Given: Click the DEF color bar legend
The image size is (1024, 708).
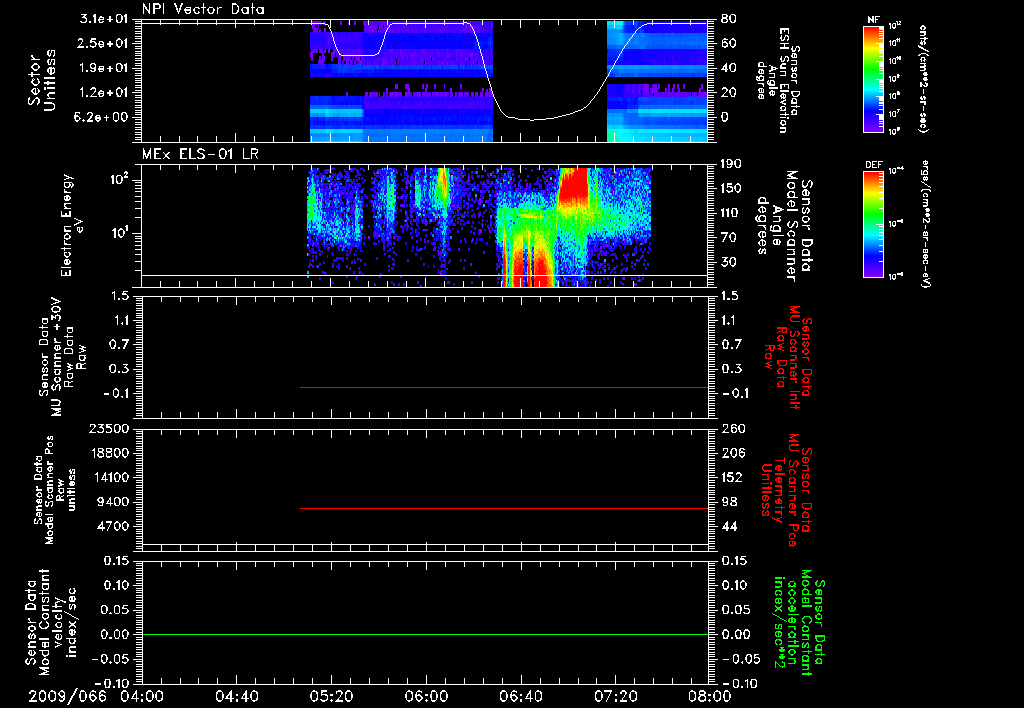Looking at the screenshot, I should [x=873, y=224].
